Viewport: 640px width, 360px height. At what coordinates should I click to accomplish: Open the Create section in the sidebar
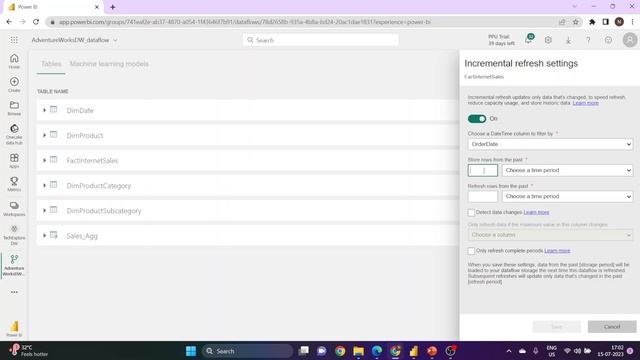coord(14,84)
